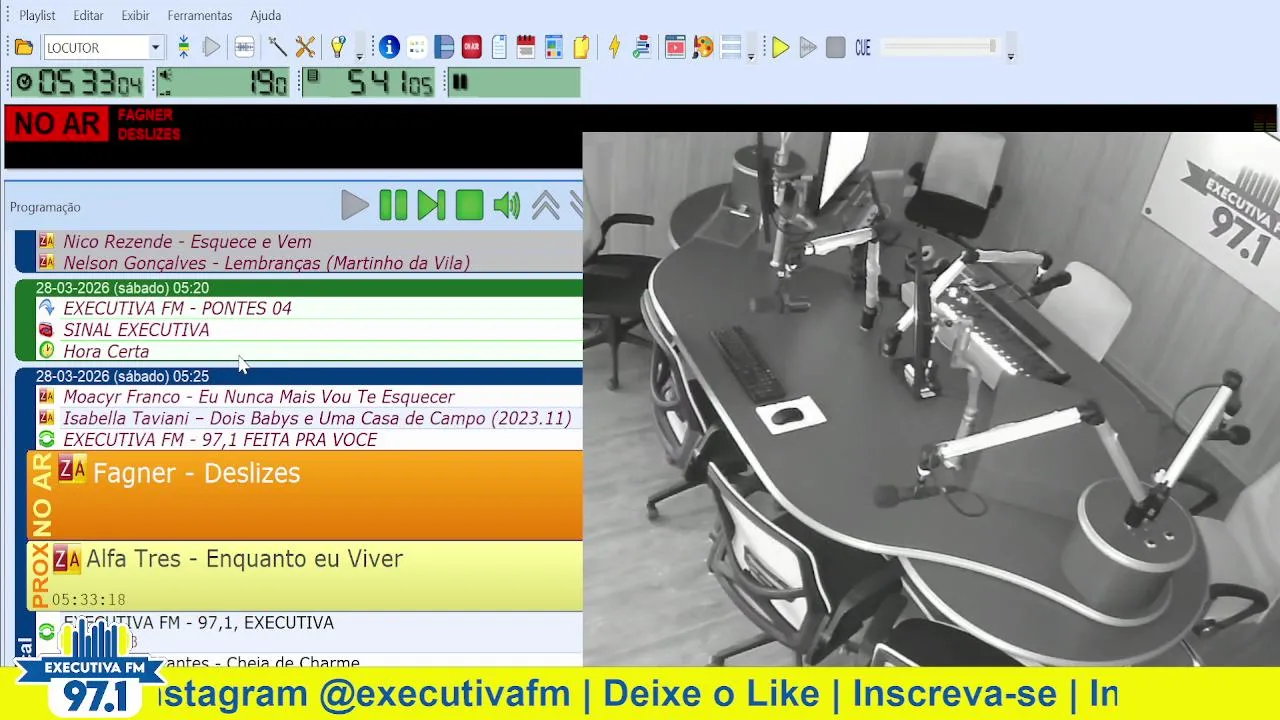
Task: Click green pause button in Programação bar
Action: point(393,205)
